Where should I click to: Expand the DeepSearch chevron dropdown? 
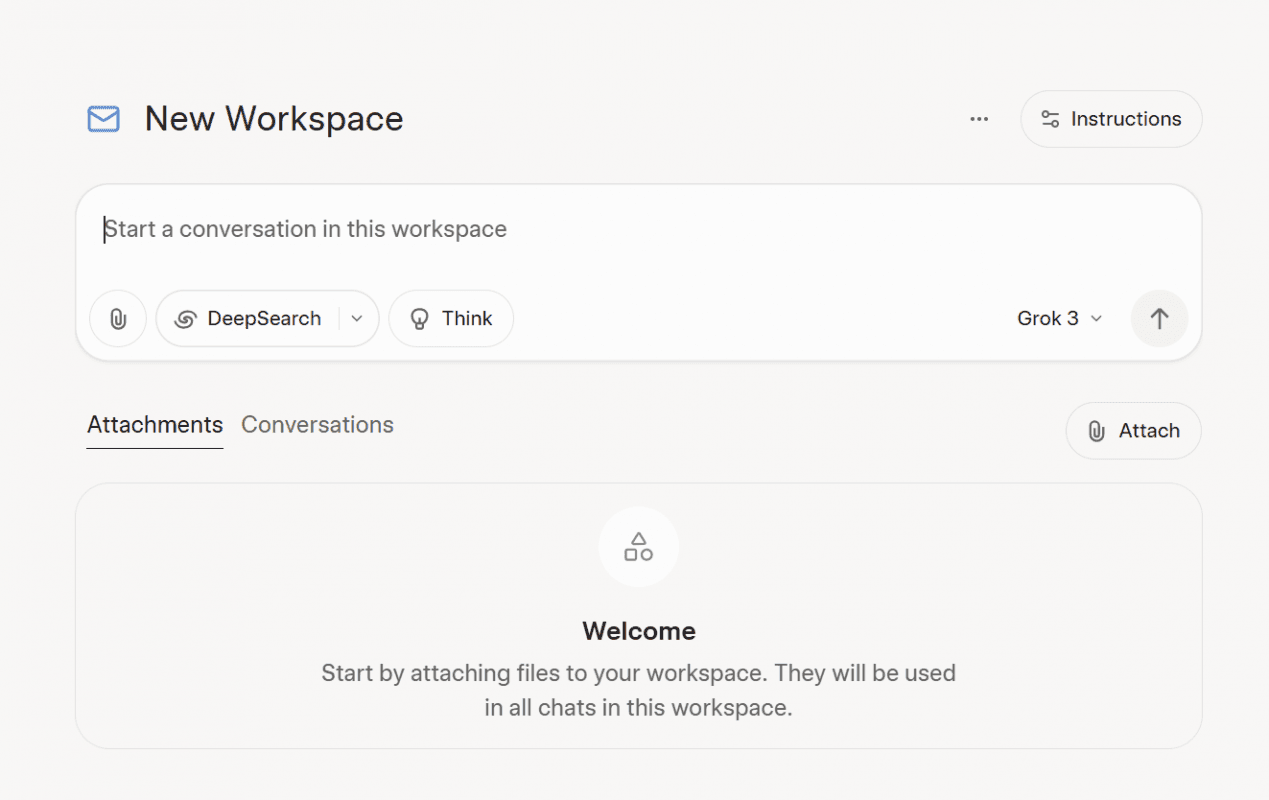point(357,319)
